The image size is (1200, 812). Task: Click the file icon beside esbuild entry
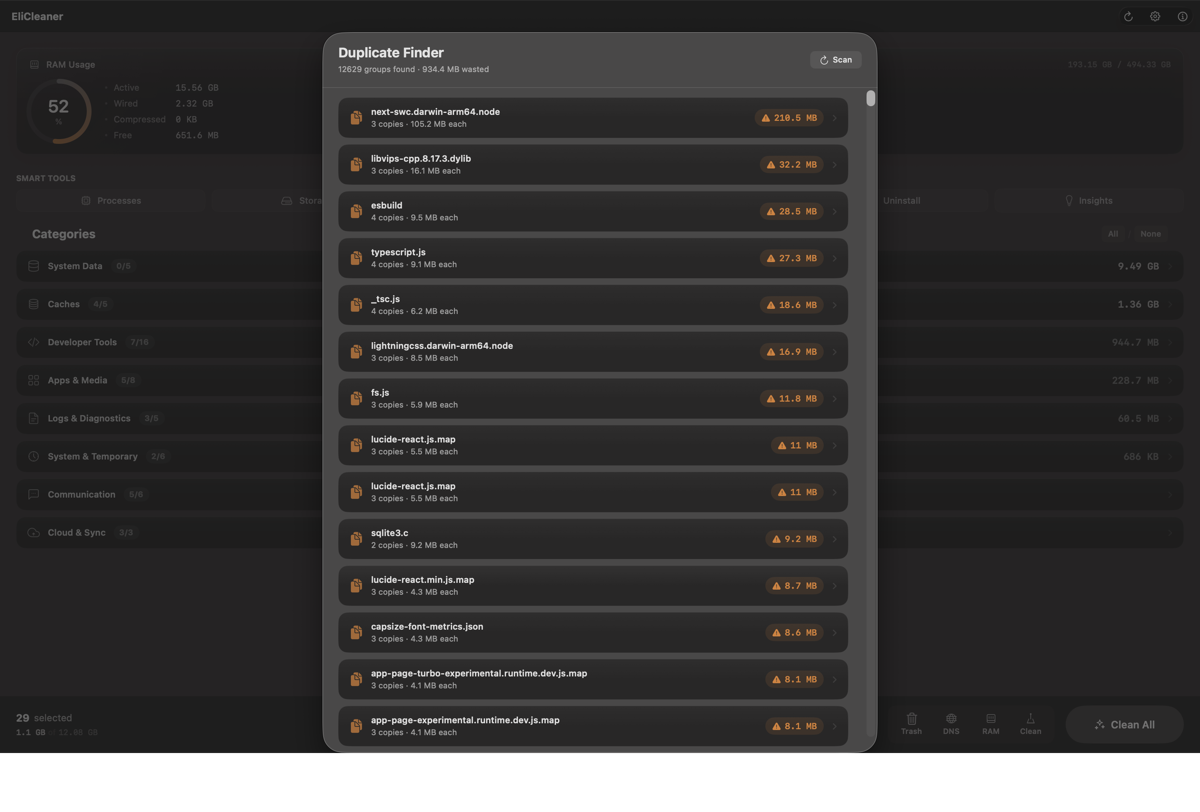point(356,211)
